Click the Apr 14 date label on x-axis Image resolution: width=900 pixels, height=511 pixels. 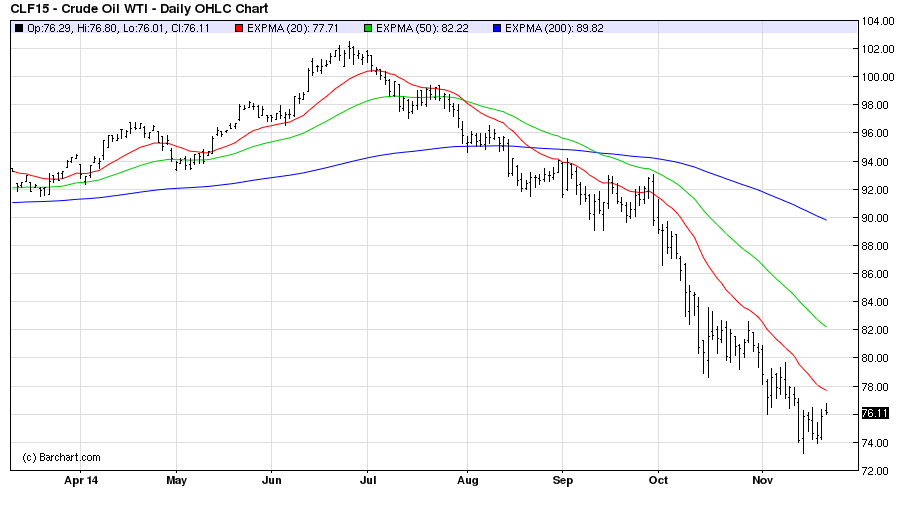pos(82,481)
